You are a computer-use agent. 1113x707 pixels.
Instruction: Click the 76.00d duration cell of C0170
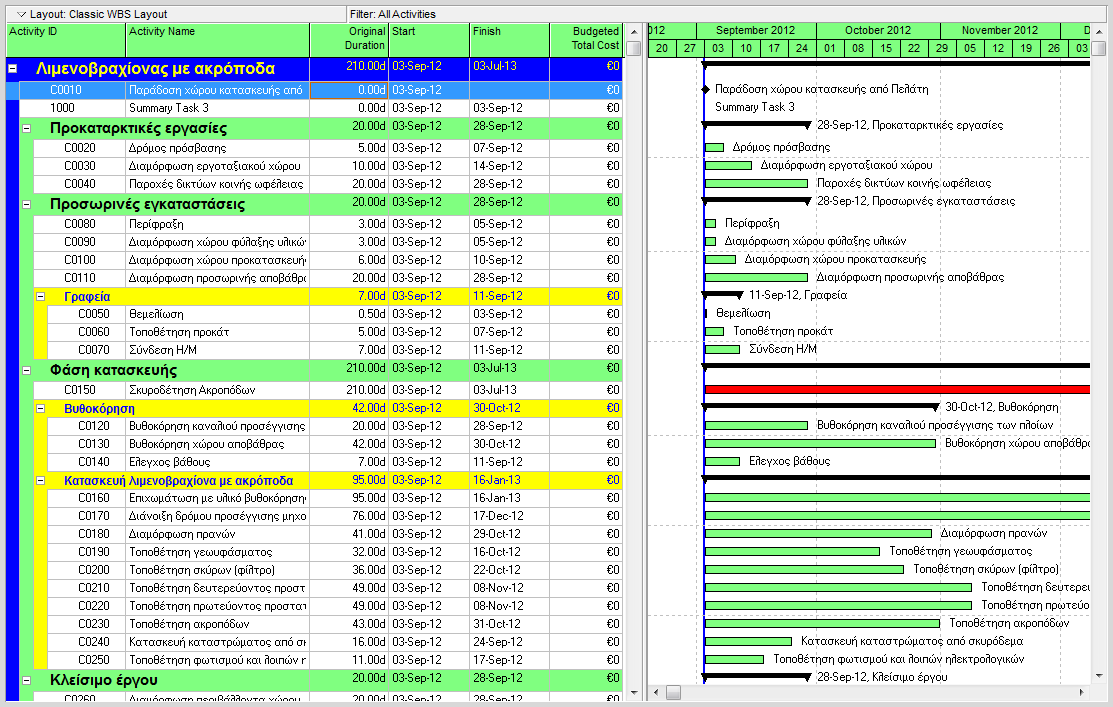click(349, 516)
